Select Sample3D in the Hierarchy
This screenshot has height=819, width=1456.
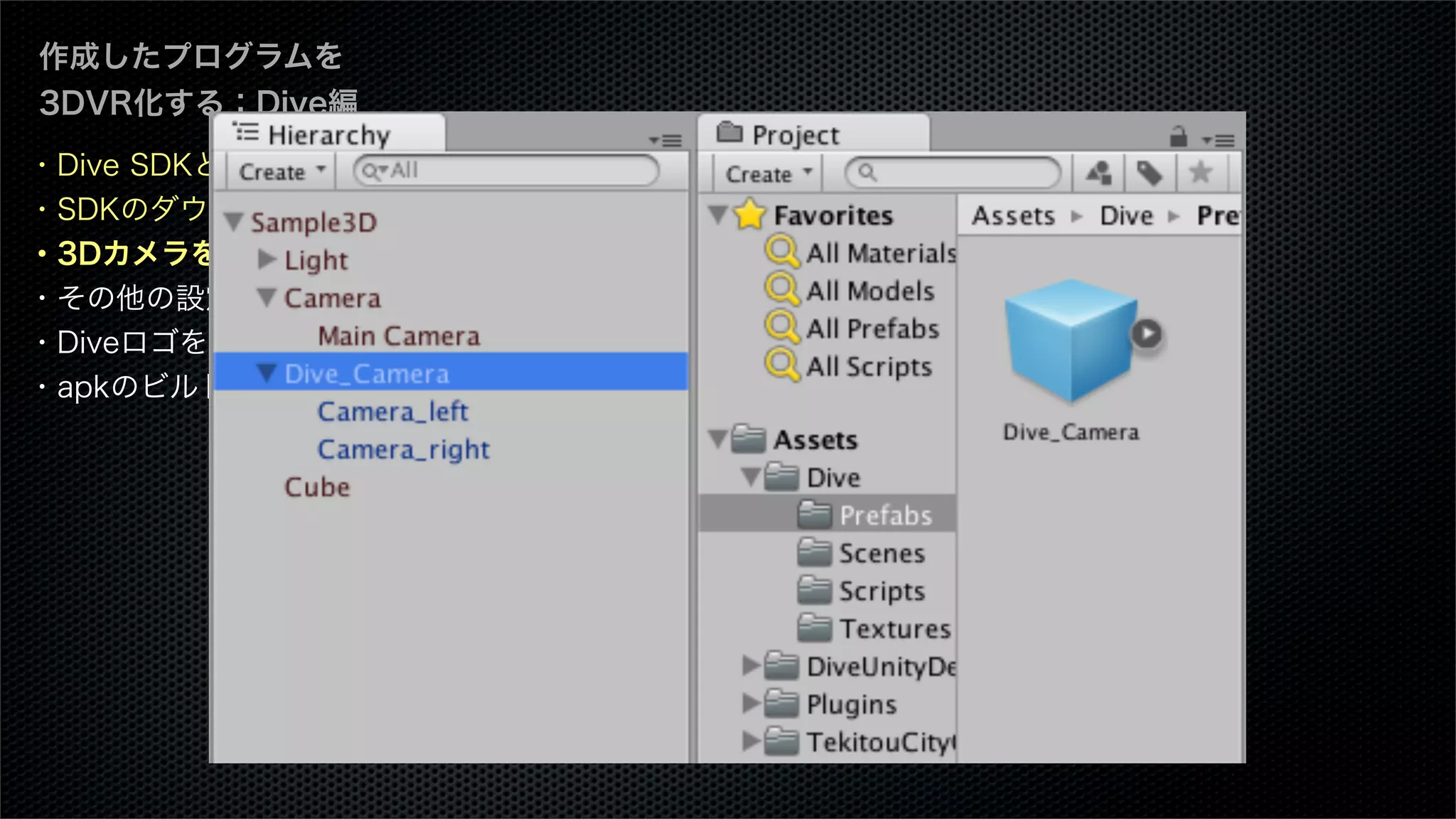(314, 223)
